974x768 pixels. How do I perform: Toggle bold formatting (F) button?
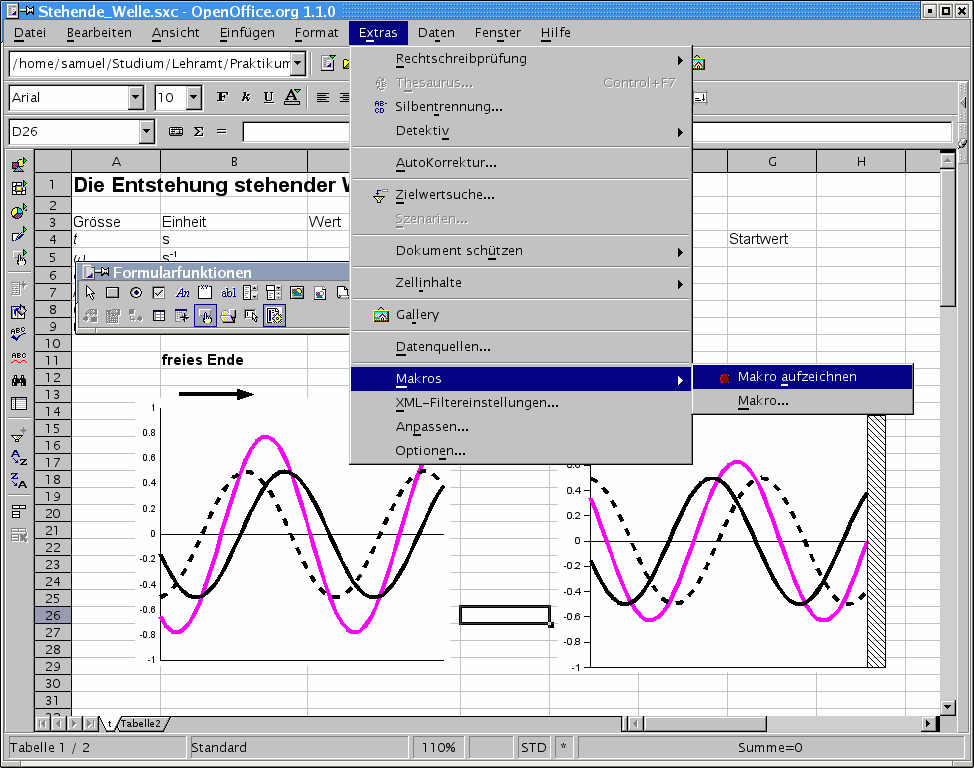tap(222, 97)
